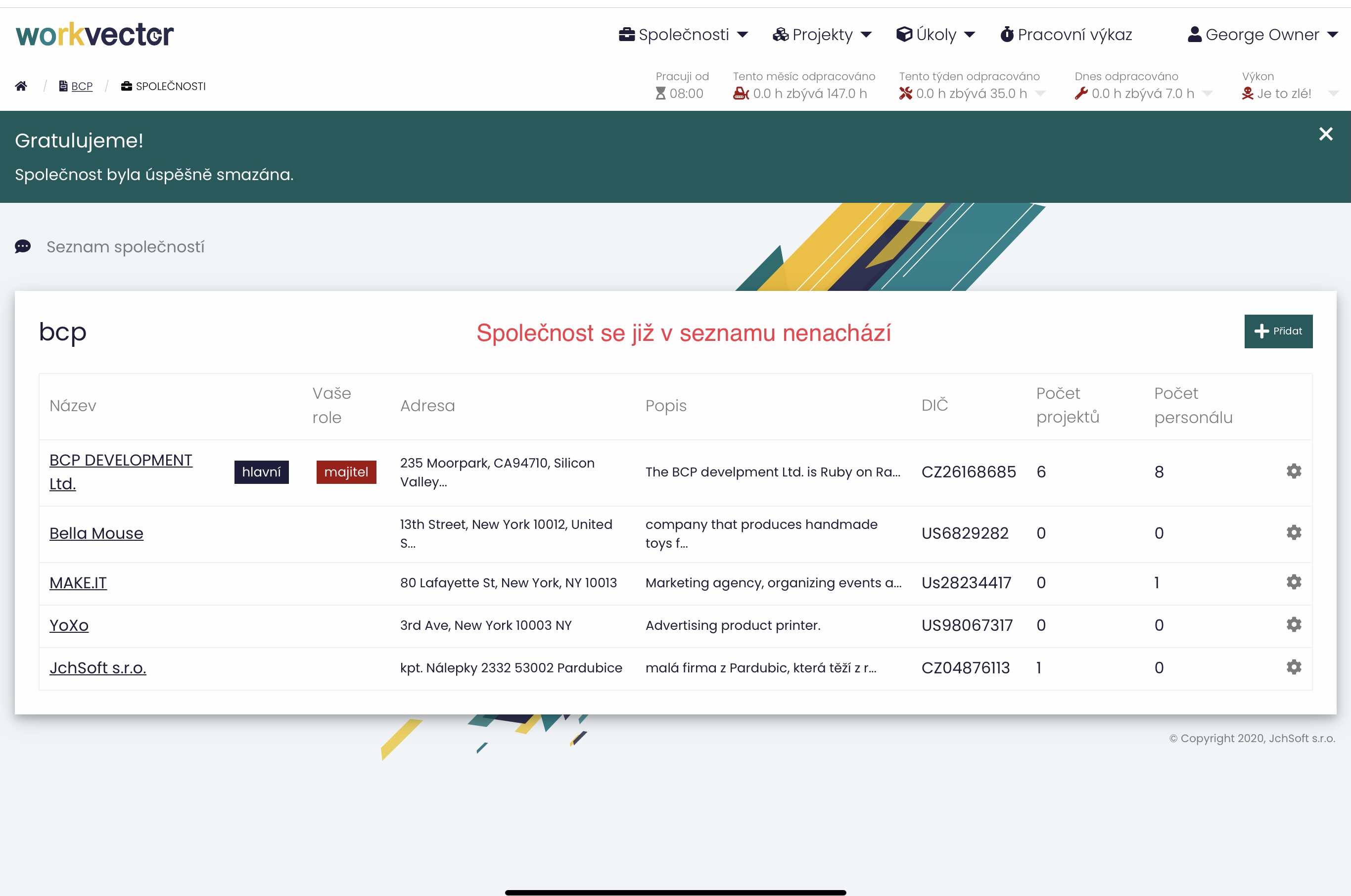Open the Bella Mouse company link

coord(96,533)
